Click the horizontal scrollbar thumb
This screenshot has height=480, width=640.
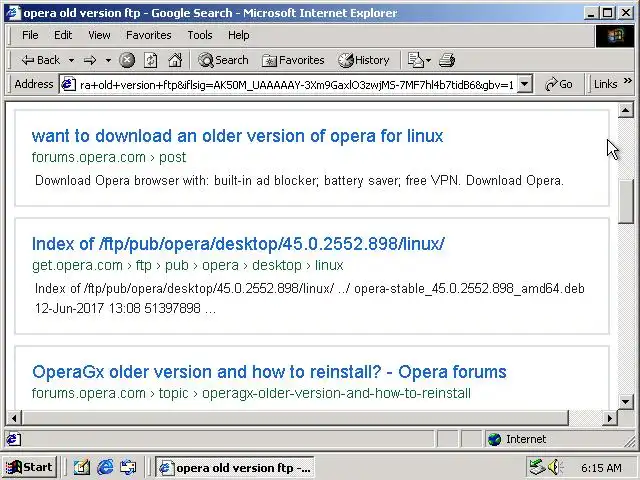(x=295, y=418)
